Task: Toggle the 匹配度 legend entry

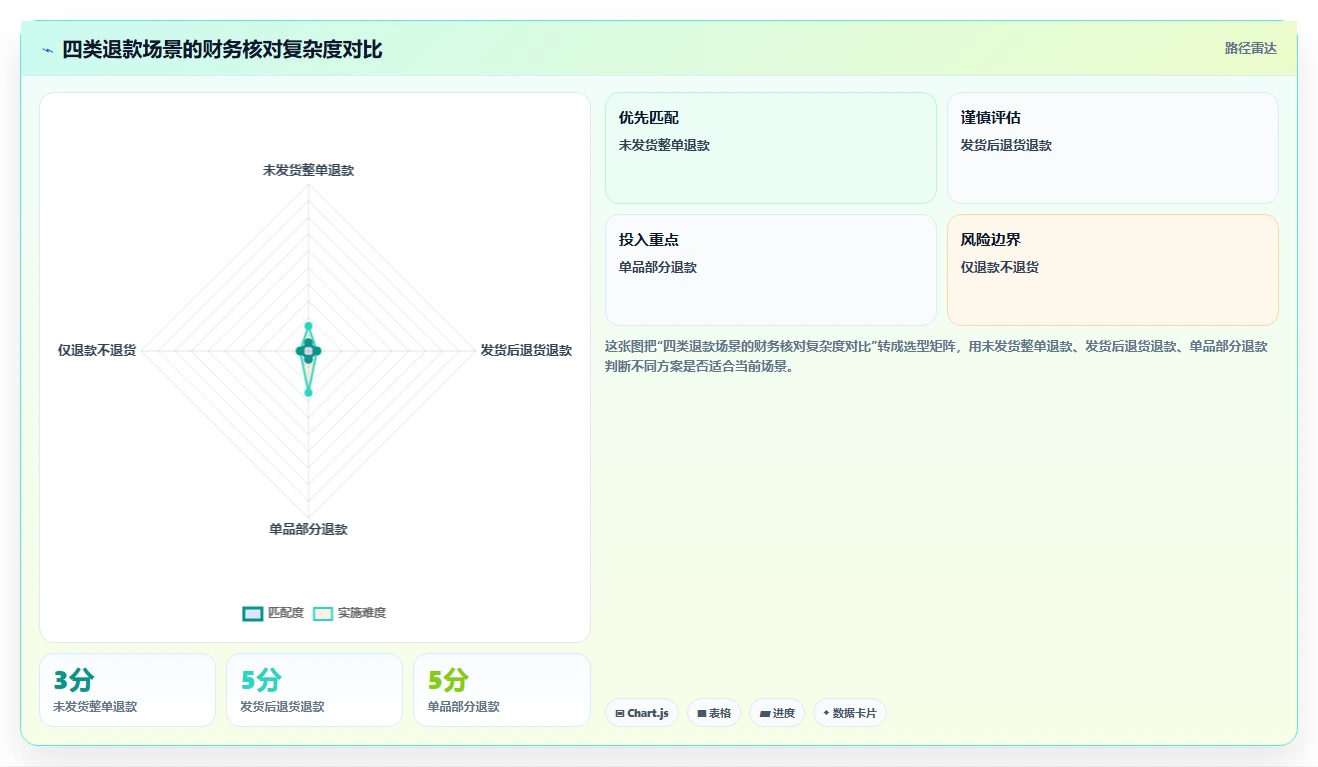Action: pos(273,613)
